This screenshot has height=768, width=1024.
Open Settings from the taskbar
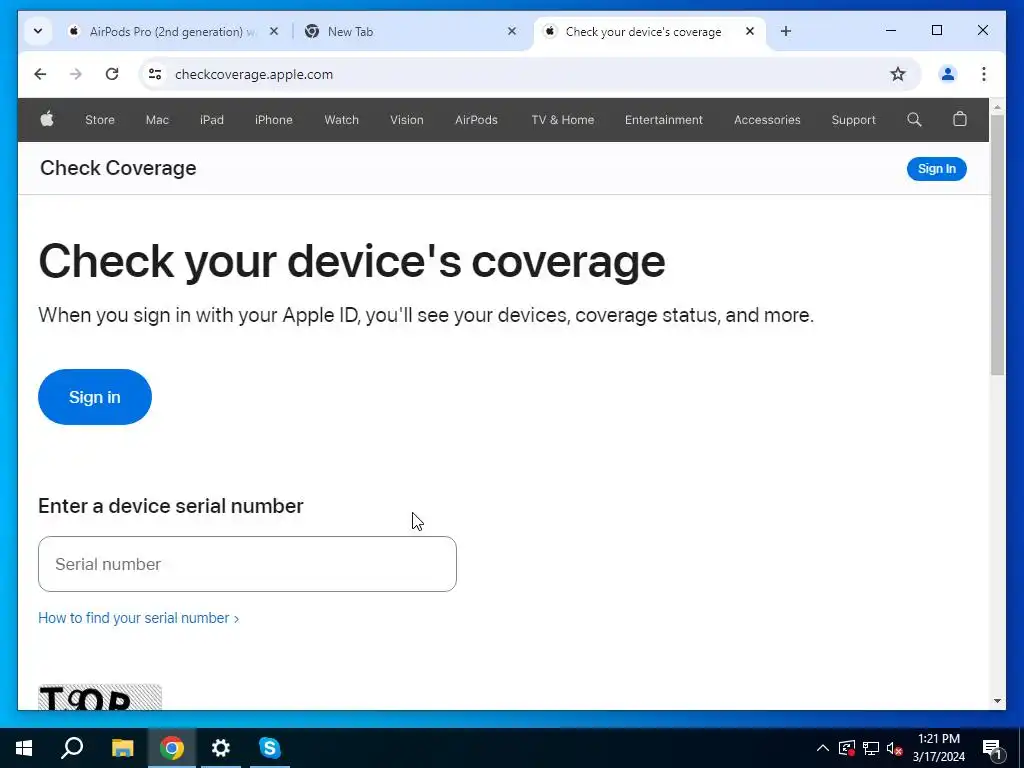pyautogui.click(x=221, y=748)
